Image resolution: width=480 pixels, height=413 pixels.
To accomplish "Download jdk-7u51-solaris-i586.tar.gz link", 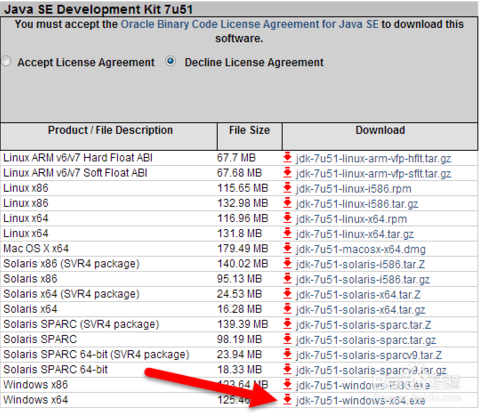I will coord(363,279).
